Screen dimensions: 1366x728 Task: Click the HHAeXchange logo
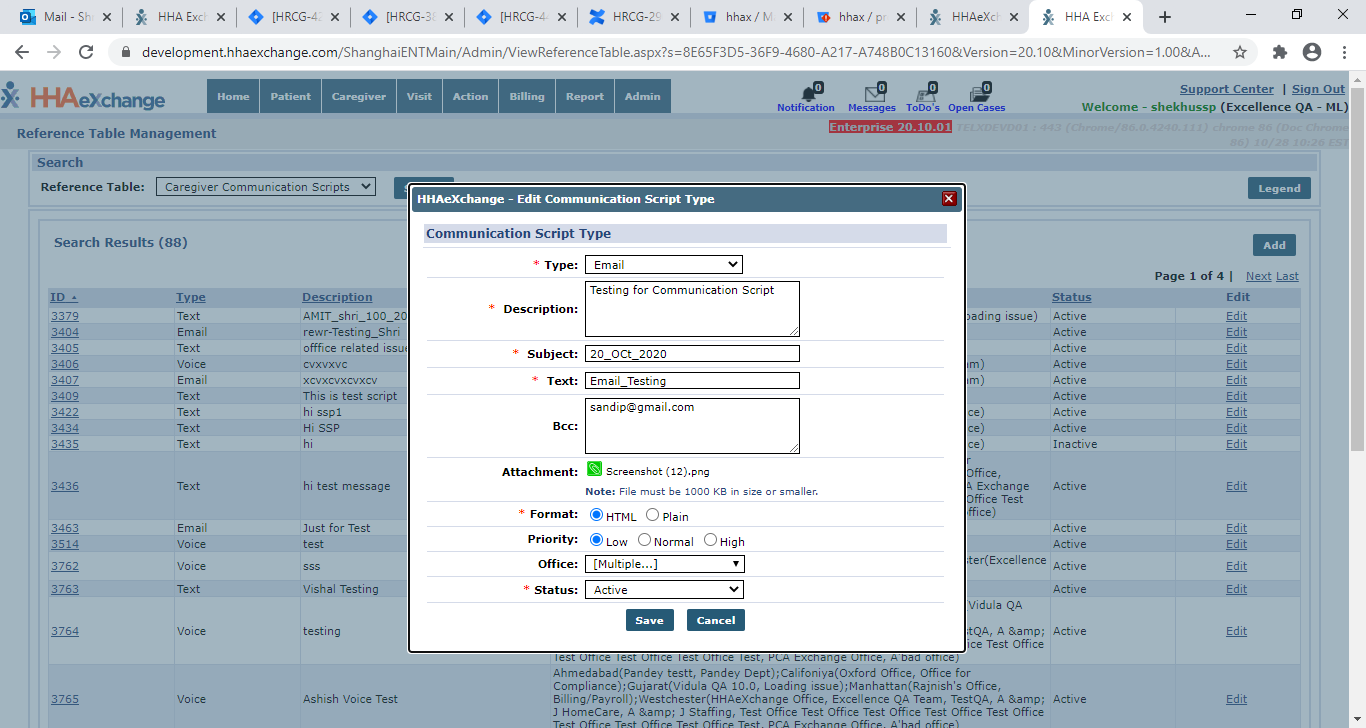click(x=84, y=96)
